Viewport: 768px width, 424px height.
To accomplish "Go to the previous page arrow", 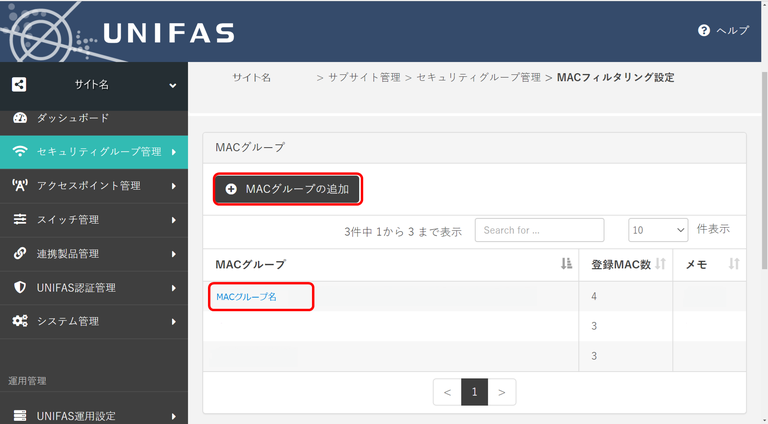I will pos(447,392).
